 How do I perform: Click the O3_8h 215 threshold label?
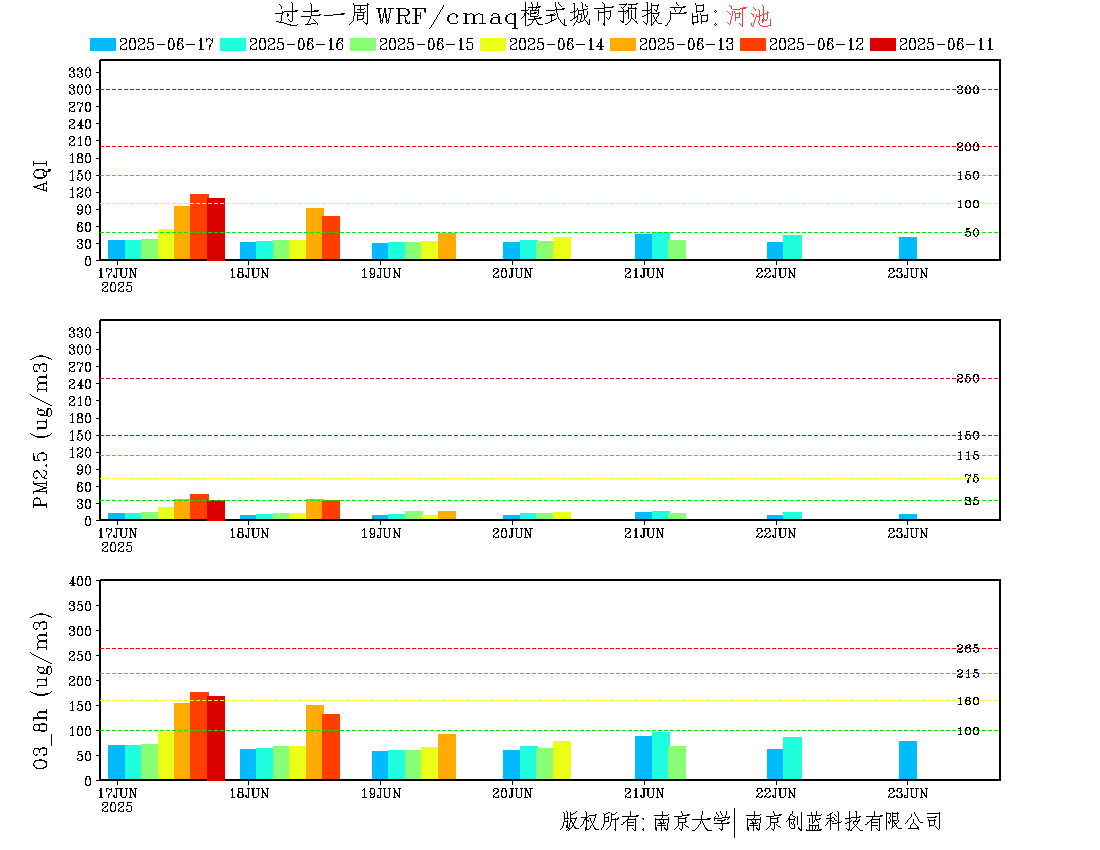click(968, 674)
